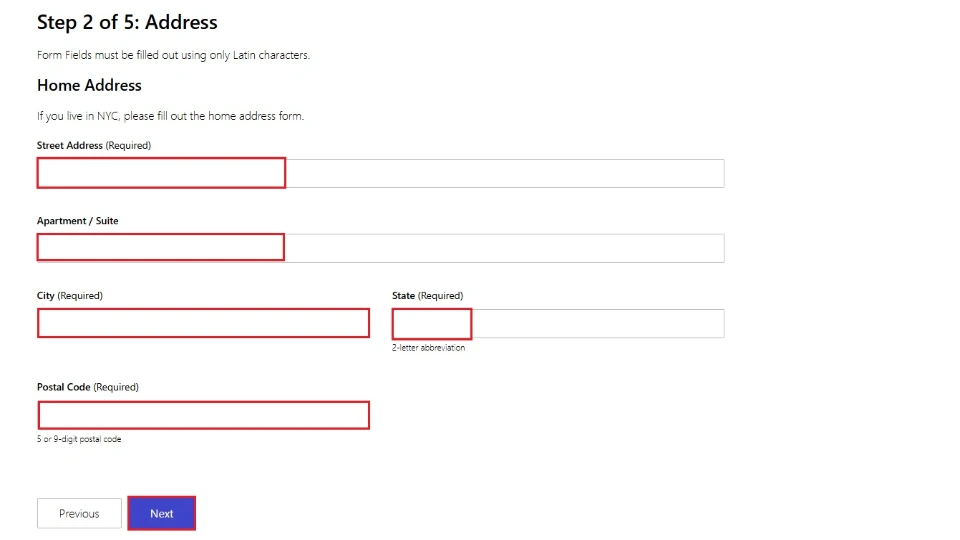
Task: Click "(Required)" marker beside Postal Code label
Action: (x=116, y=387)
